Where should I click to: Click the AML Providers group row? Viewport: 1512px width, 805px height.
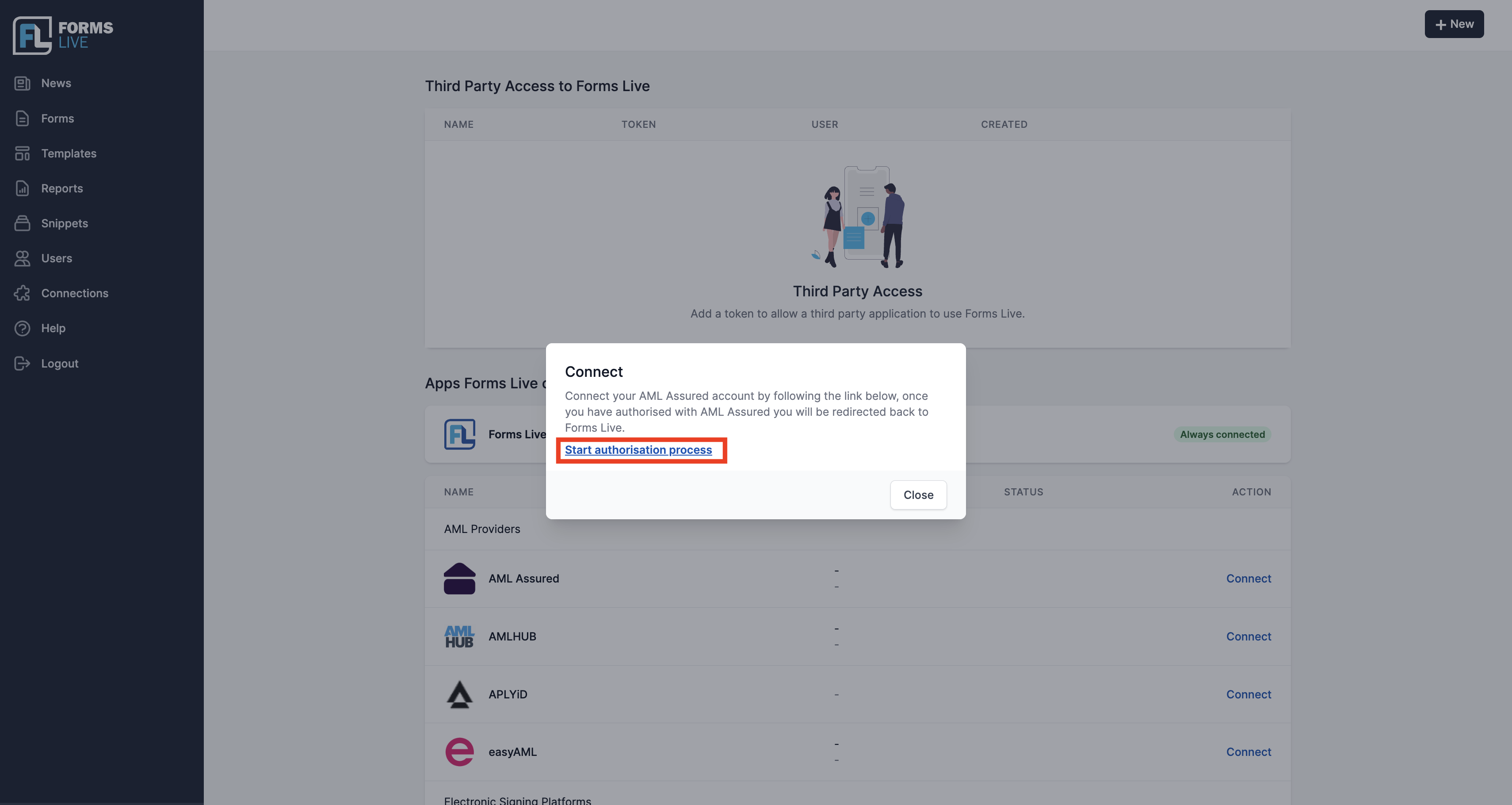tap(858, 529)
